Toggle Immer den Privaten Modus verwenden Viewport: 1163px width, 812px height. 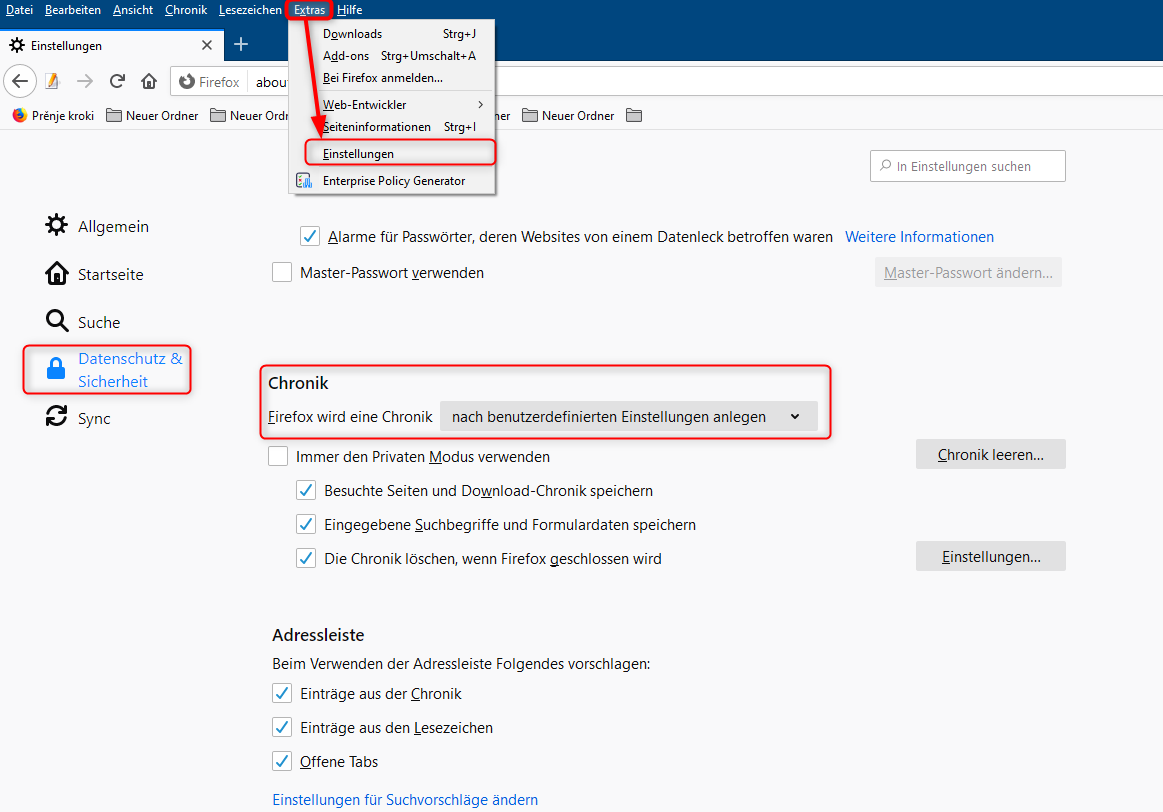pos(278,457)
